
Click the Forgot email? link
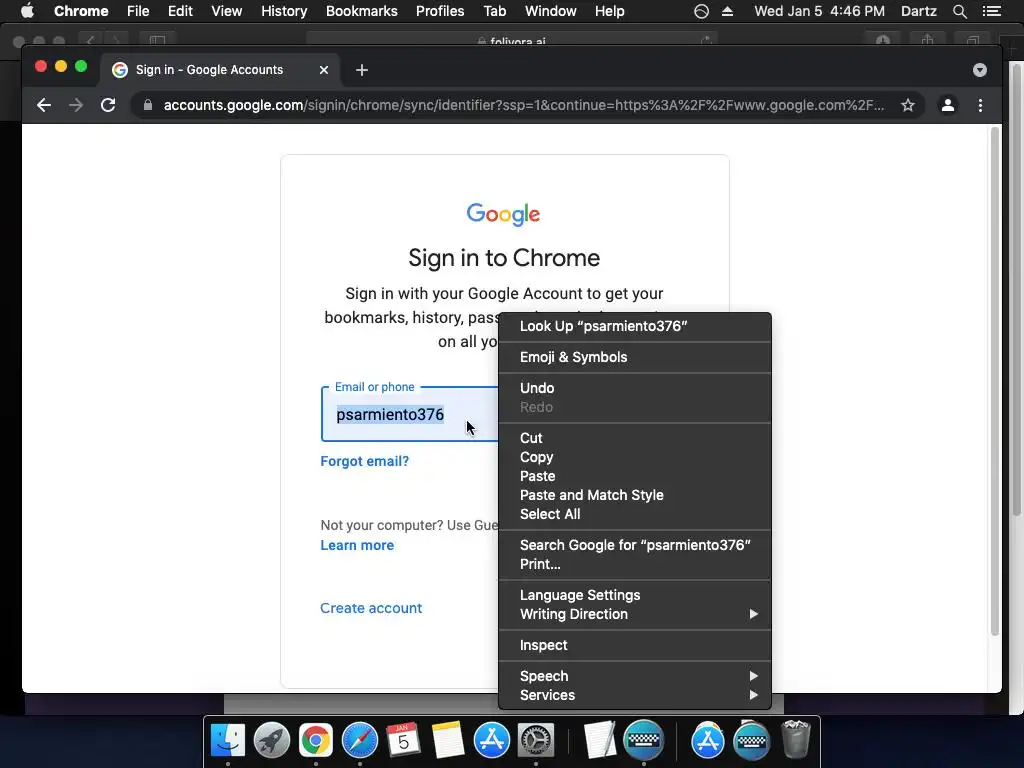[364, 461]
